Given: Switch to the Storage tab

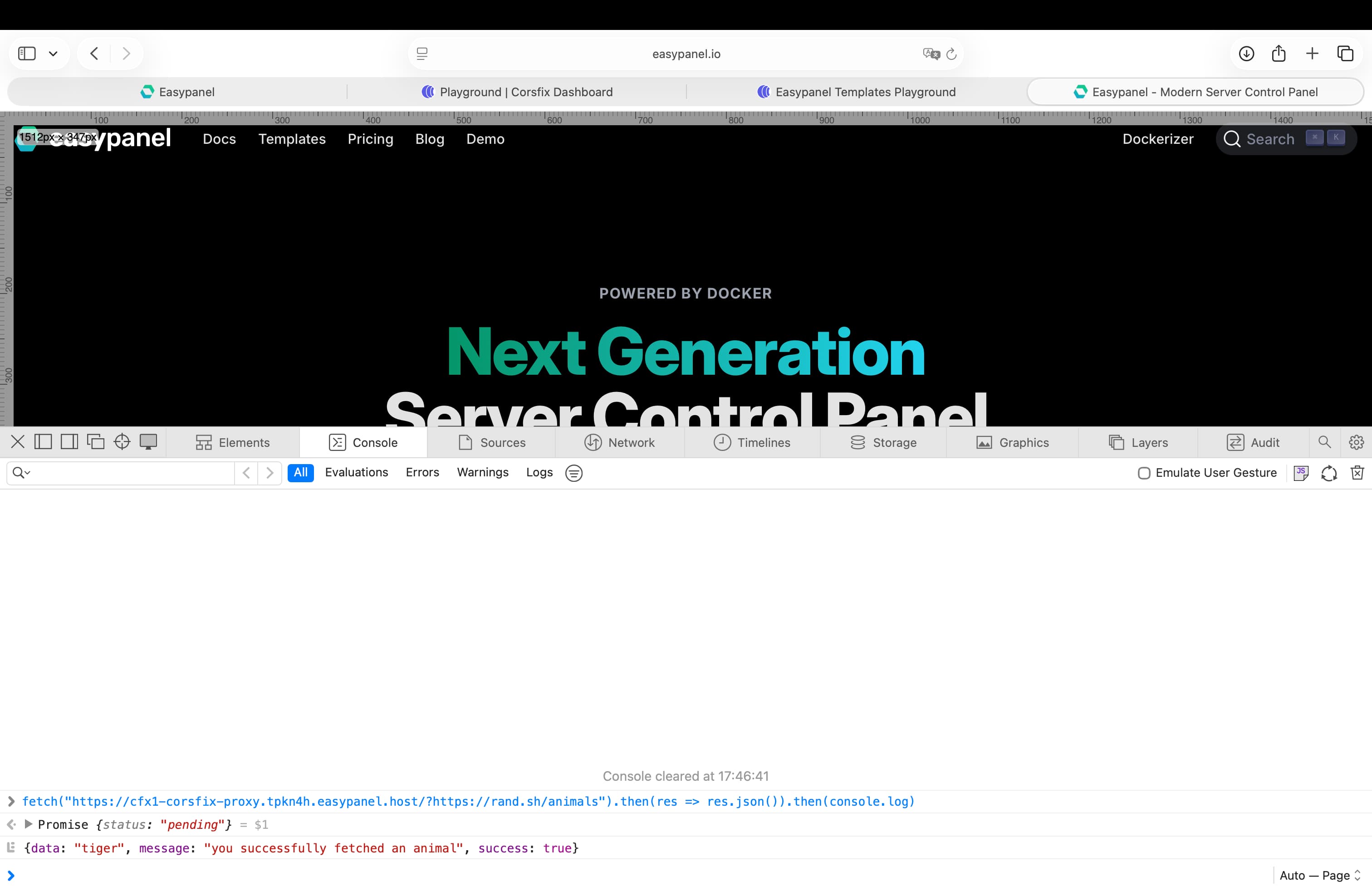Looking at the screenshot, I should (884, 442).
